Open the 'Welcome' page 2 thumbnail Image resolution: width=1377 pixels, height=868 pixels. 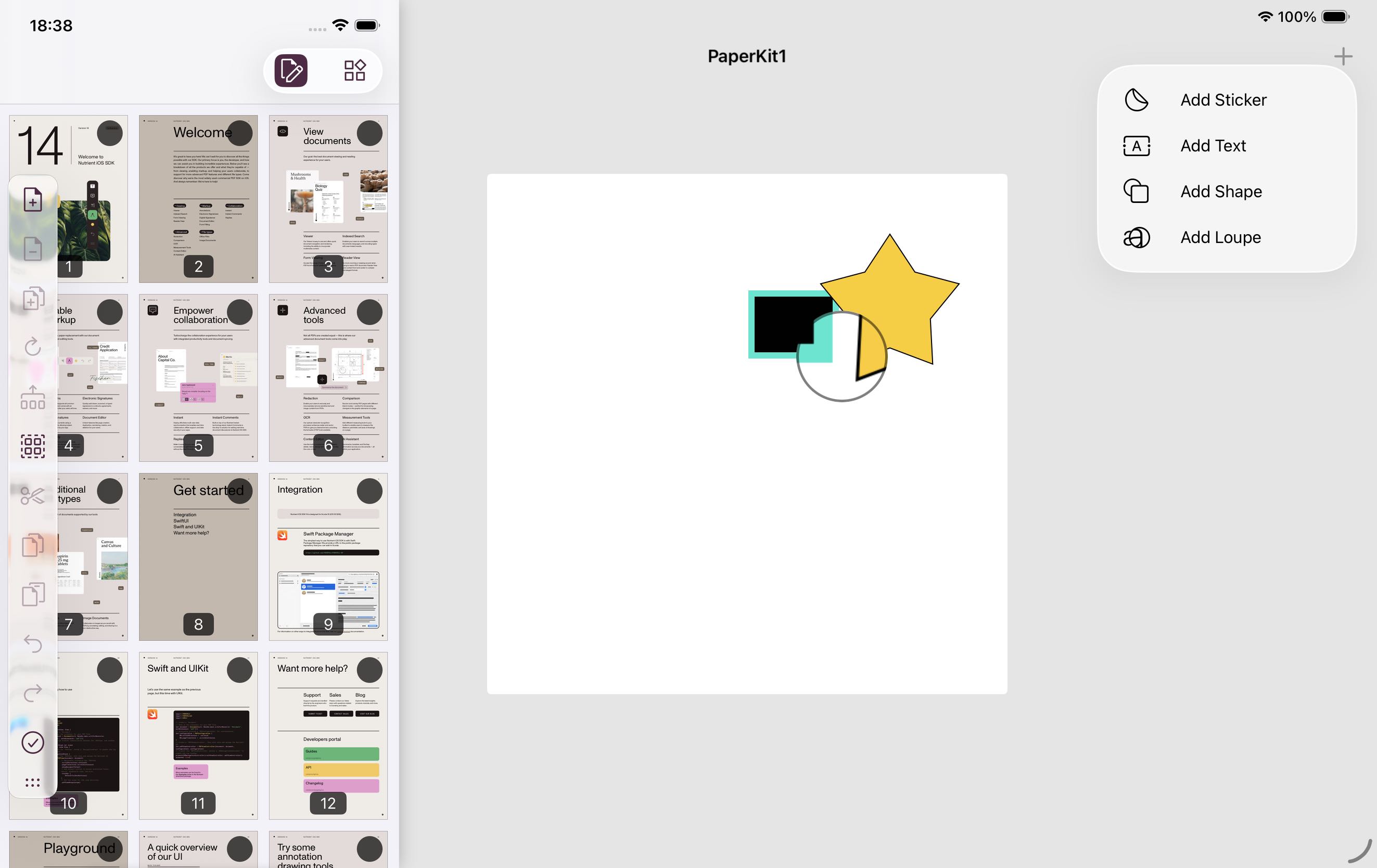coord(198,198)
